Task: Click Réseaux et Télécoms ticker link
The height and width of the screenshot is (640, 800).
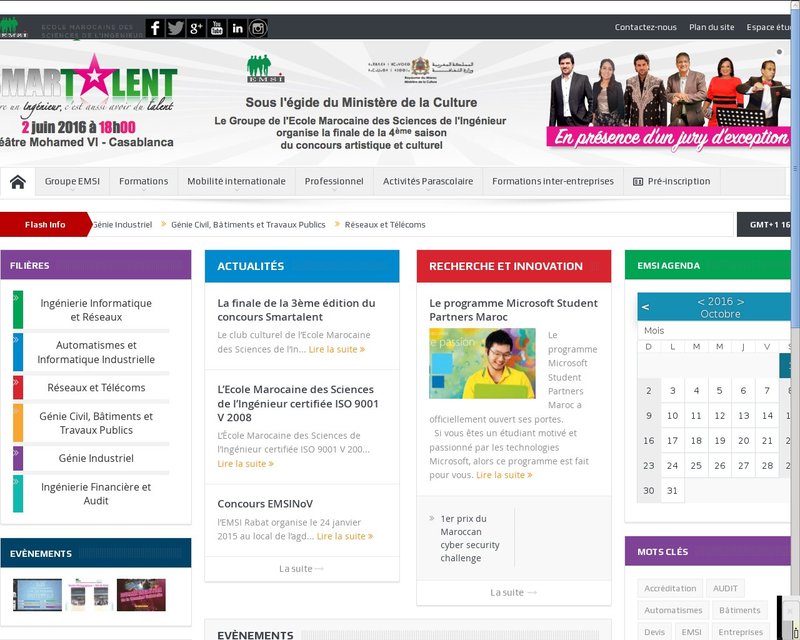Action: coord(385,225)
